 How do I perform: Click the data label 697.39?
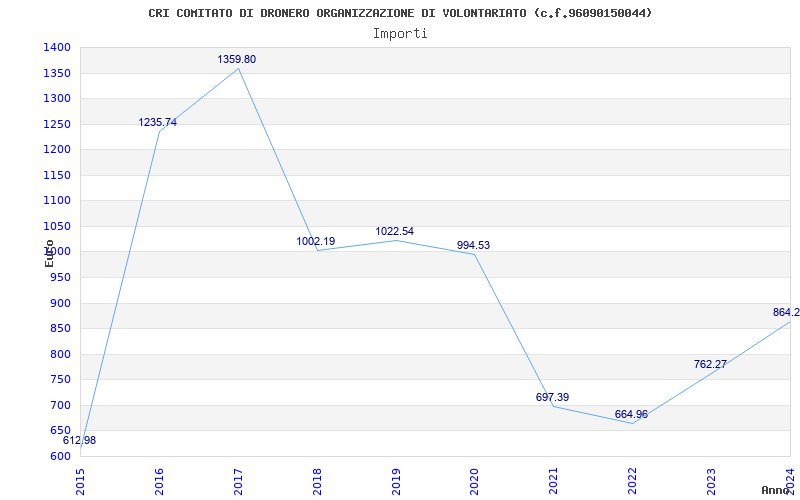click(x=553, y=397)
